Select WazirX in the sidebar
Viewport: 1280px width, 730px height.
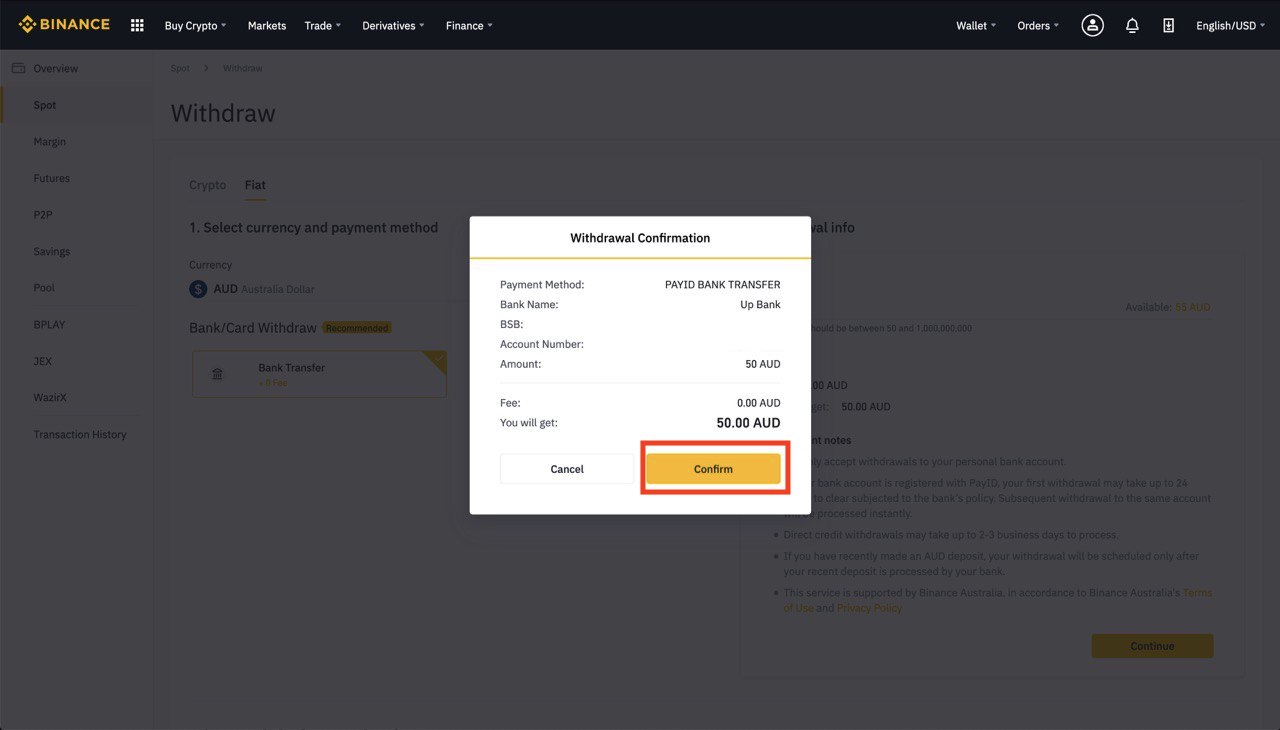pyautogui.click(x=49, y=397)
